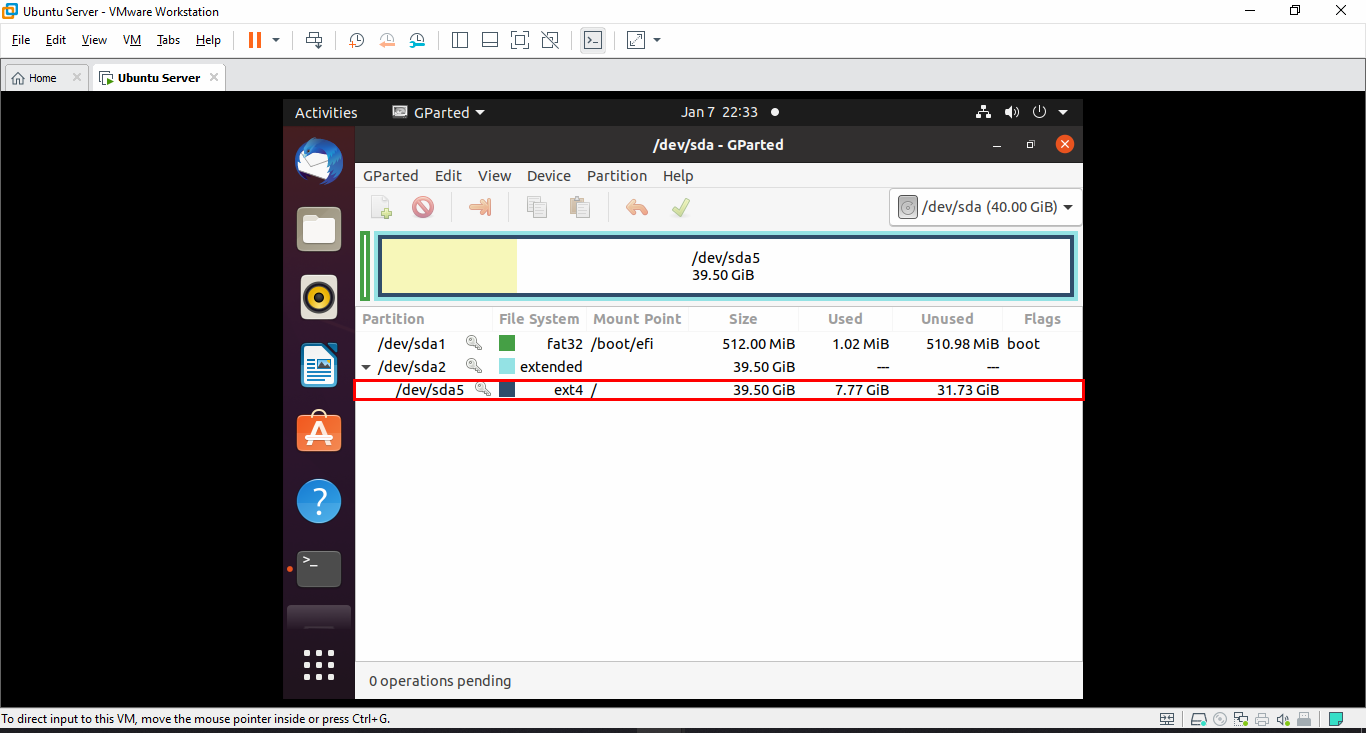Toggle the VMware thumbnail bar
This screenshot has height=733, width=1366.
click(490, 40)
